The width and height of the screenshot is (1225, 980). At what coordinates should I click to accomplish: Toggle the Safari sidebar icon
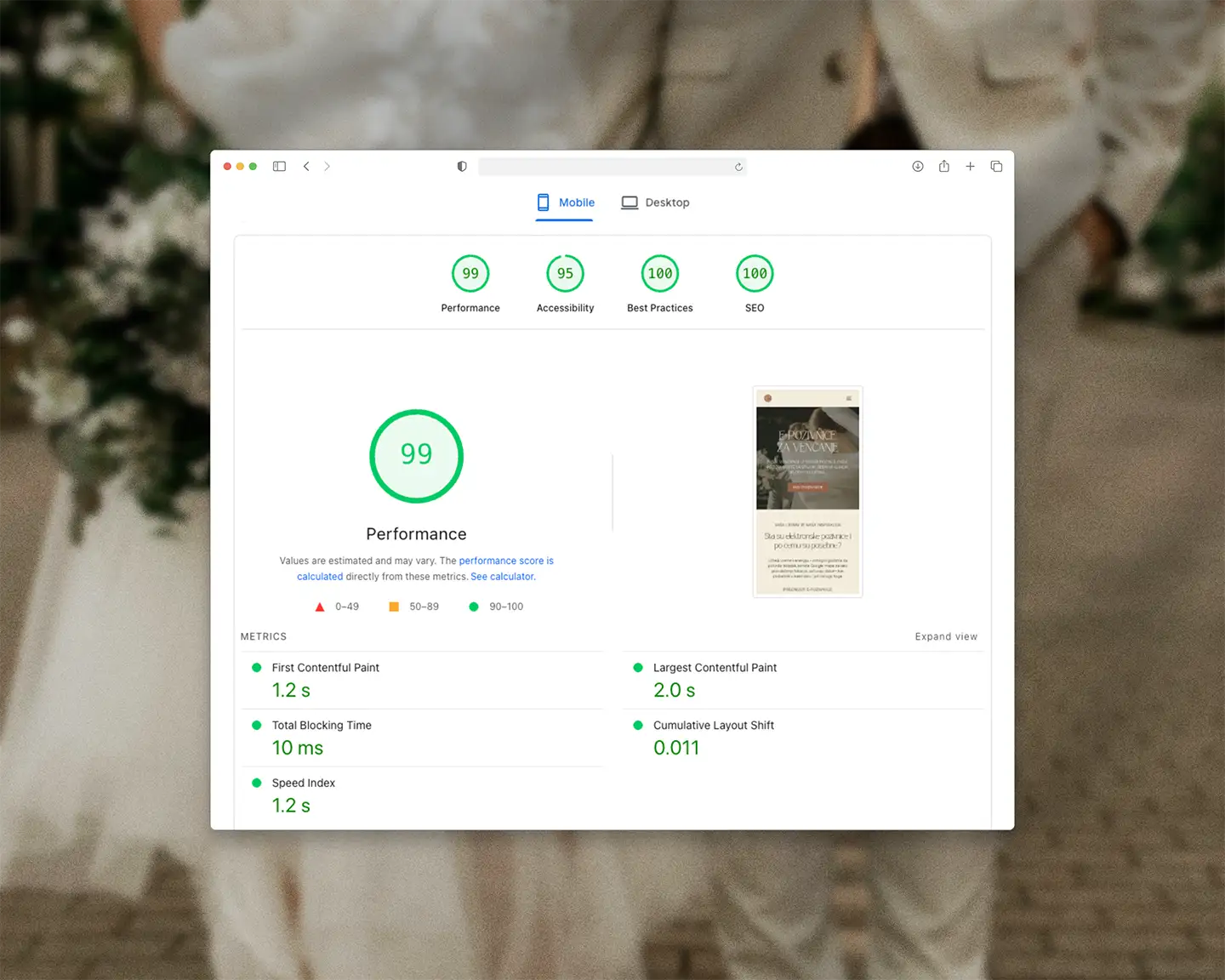(279, 167)
